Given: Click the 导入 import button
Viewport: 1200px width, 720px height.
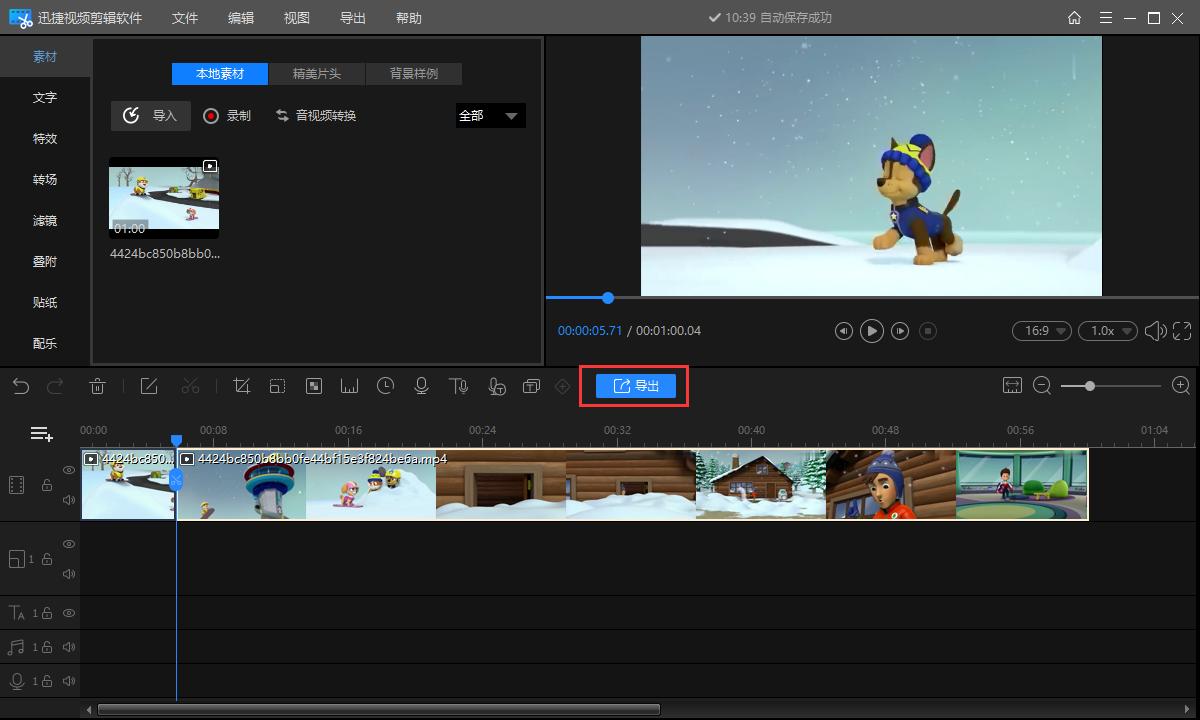Looking at the screenshot, I should [x=150, y=116].
